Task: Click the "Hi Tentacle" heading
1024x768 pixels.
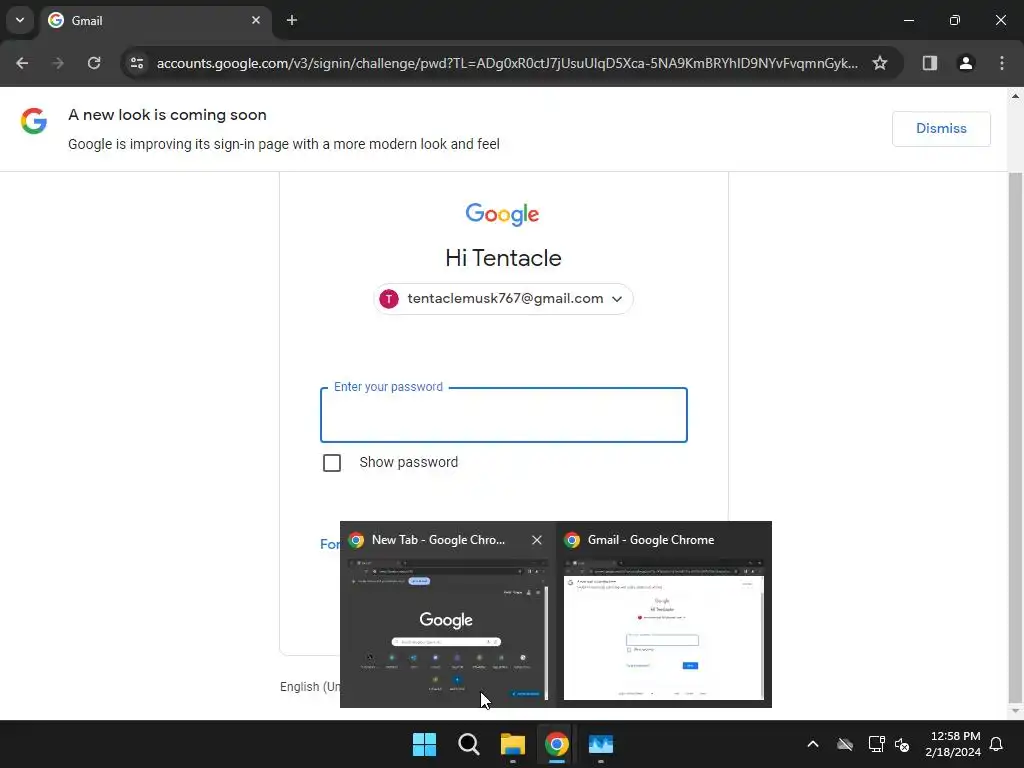Action: click(504, 258)
